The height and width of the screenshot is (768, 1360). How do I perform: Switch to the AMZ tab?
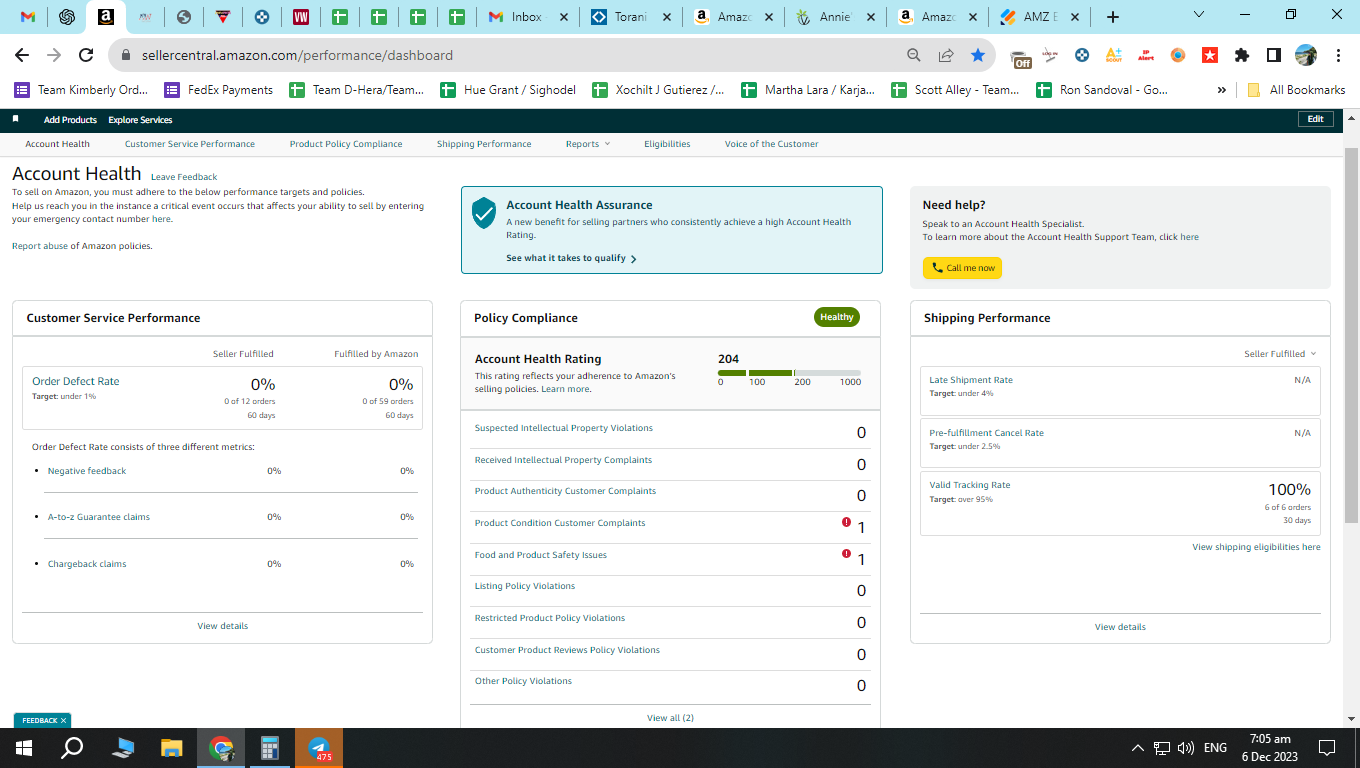[x=1040, y=17]
